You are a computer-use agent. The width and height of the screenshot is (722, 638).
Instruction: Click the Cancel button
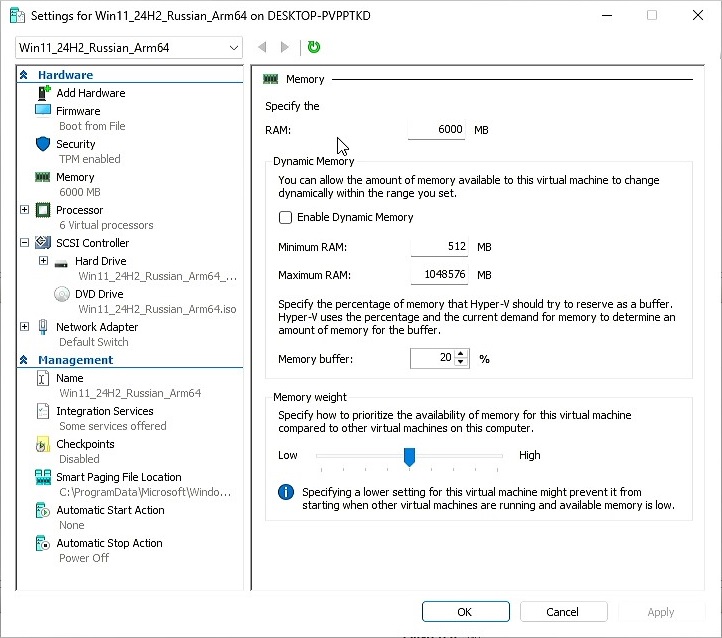(x=562, y=612)
